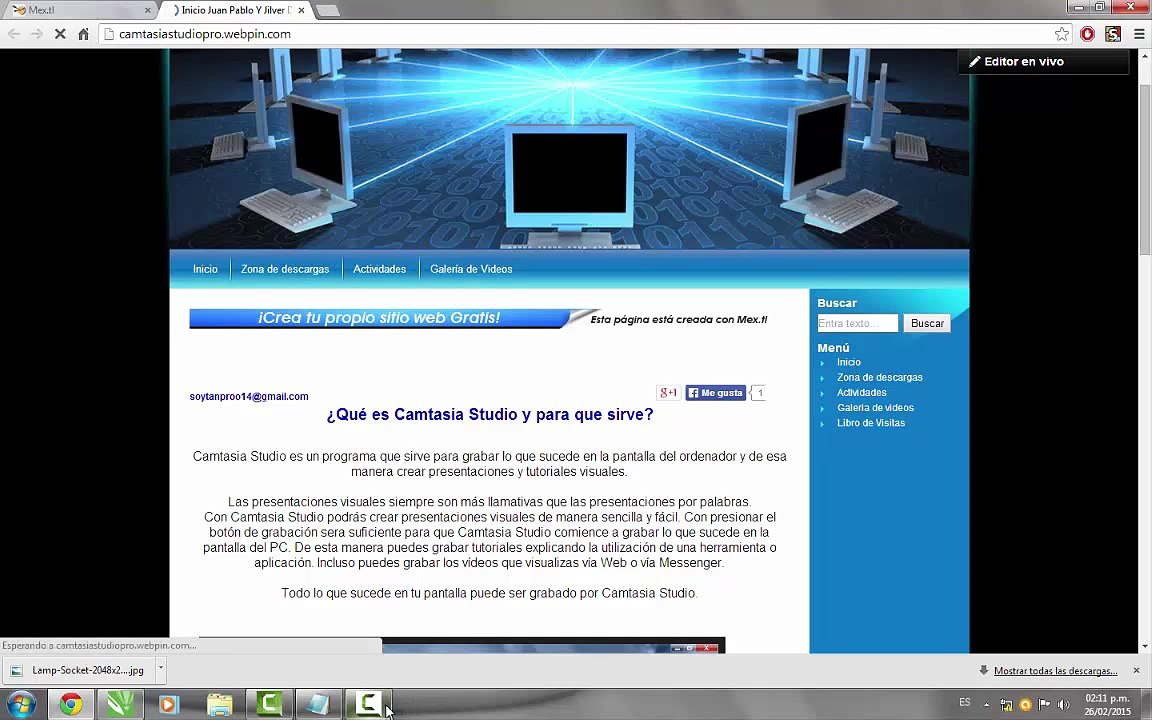The width and height of the screenshot is (1152, 720).
Task: Show hidden system tray icons
Action: (x=987, y=705)
